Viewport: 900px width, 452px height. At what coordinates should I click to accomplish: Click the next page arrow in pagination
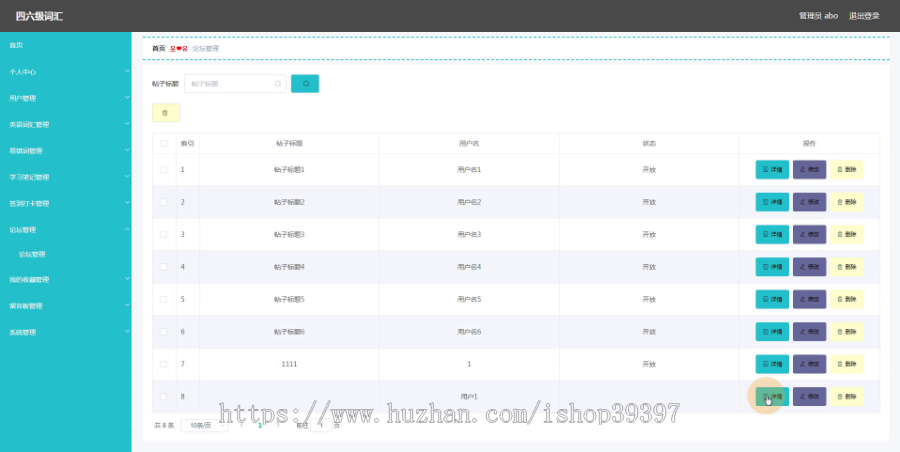278,426
